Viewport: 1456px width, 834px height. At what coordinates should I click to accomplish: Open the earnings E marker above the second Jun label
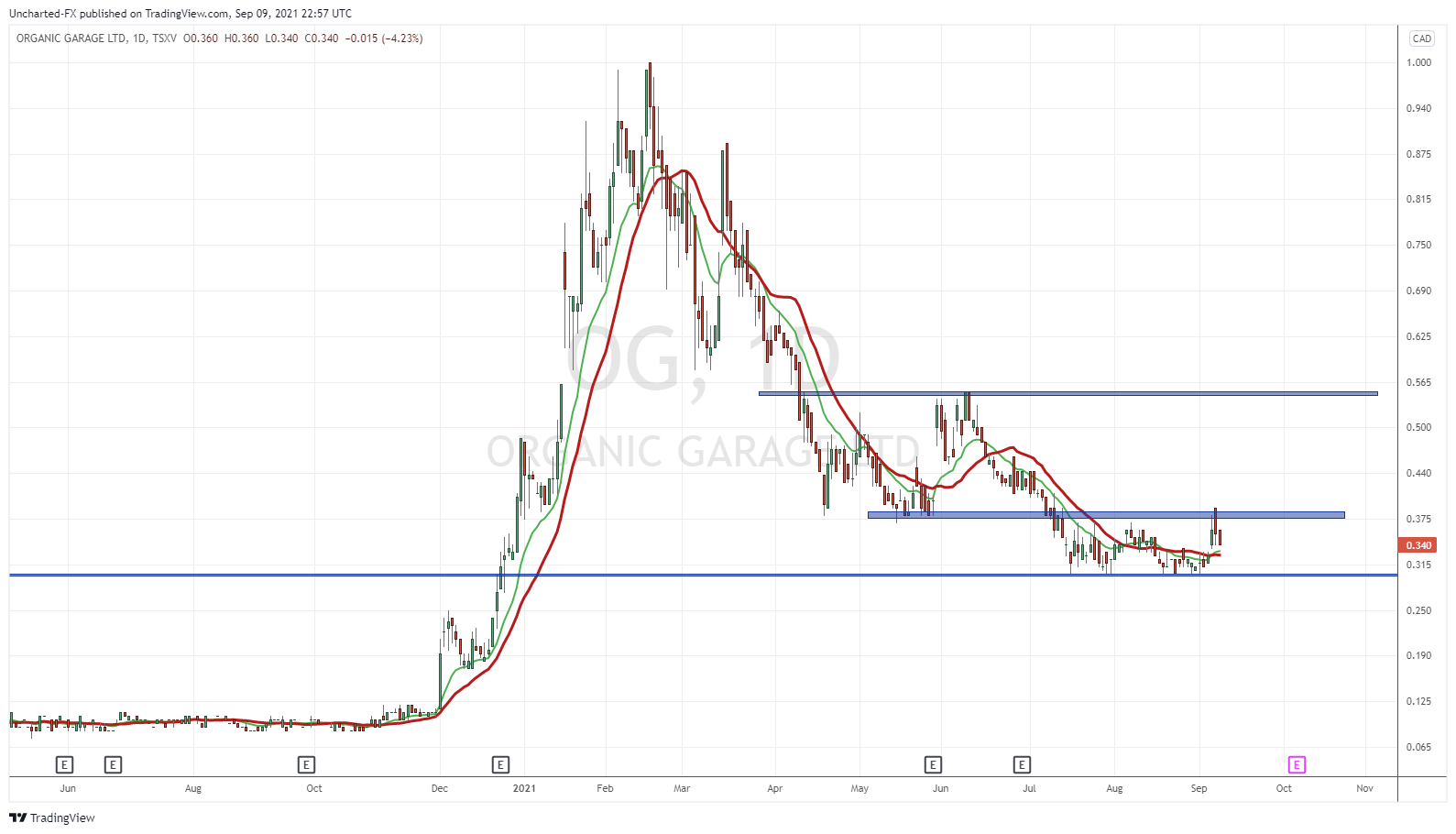pos(933,764)
